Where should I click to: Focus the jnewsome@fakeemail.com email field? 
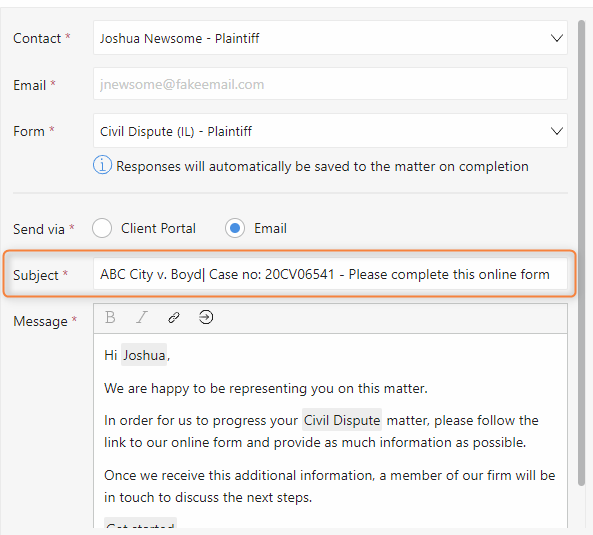coord(330,84)
